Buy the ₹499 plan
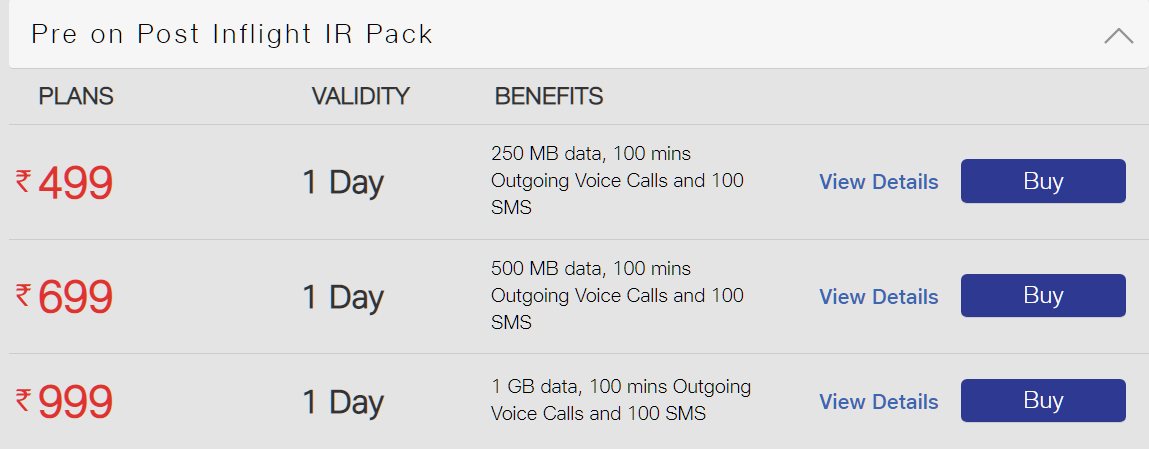 1043,181
